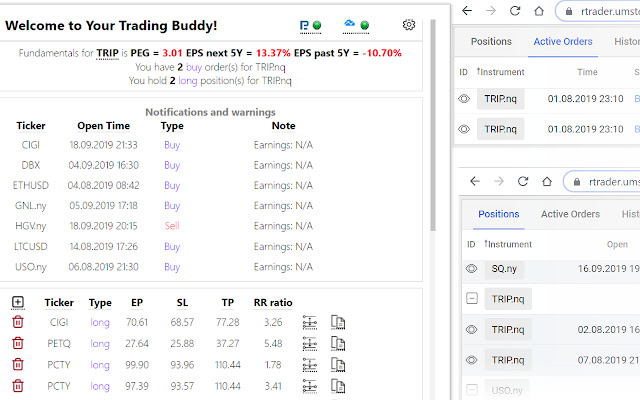Select Positions tab in lower window
640x400 pixels.
point(499,214)
